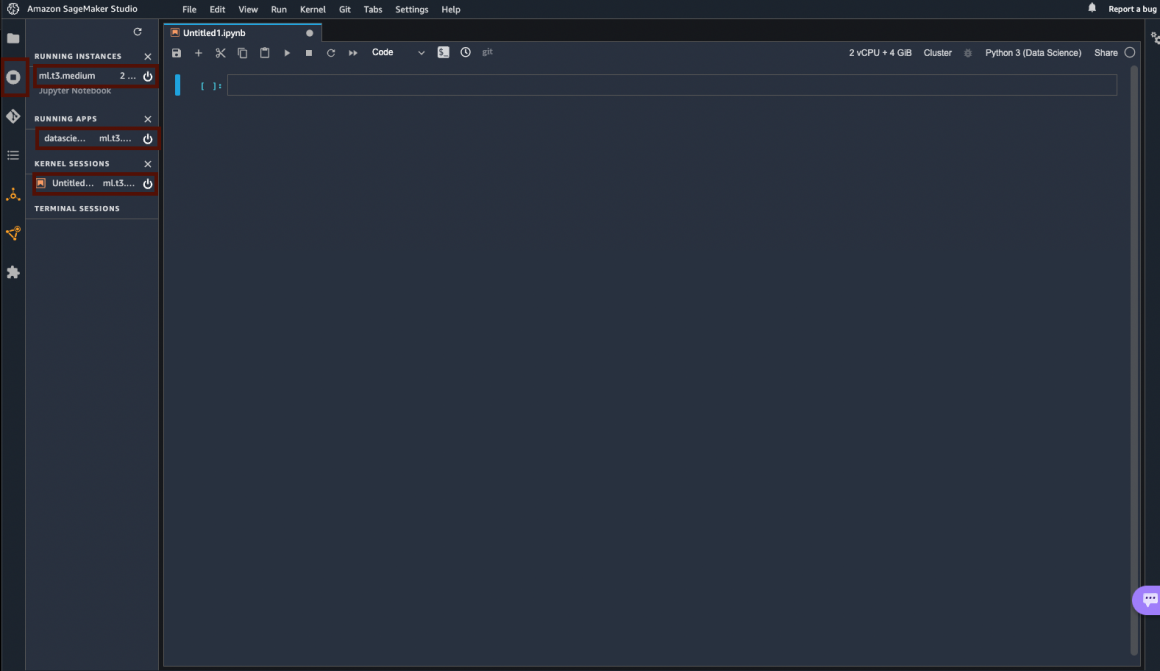Launch terminal using the toolbar terminal icon
Image resolution: width=1160 pixels, height=671 pixels.
tap(443, 53)
